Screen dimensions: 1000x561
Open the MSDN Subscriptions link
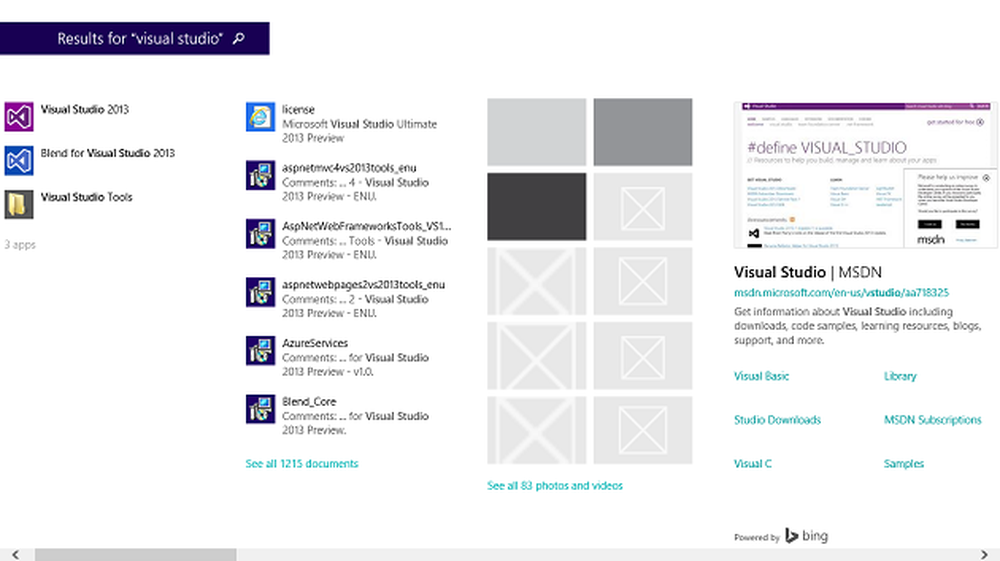coord(932,420)
